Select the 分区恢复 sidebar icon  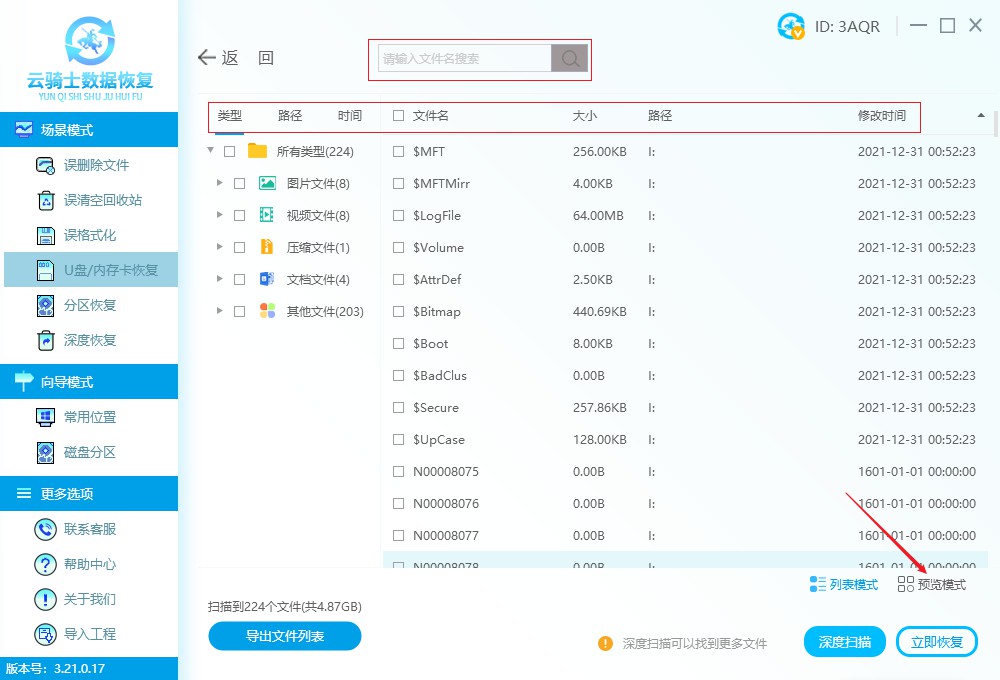pyautogui.click(x=46, y=304)
